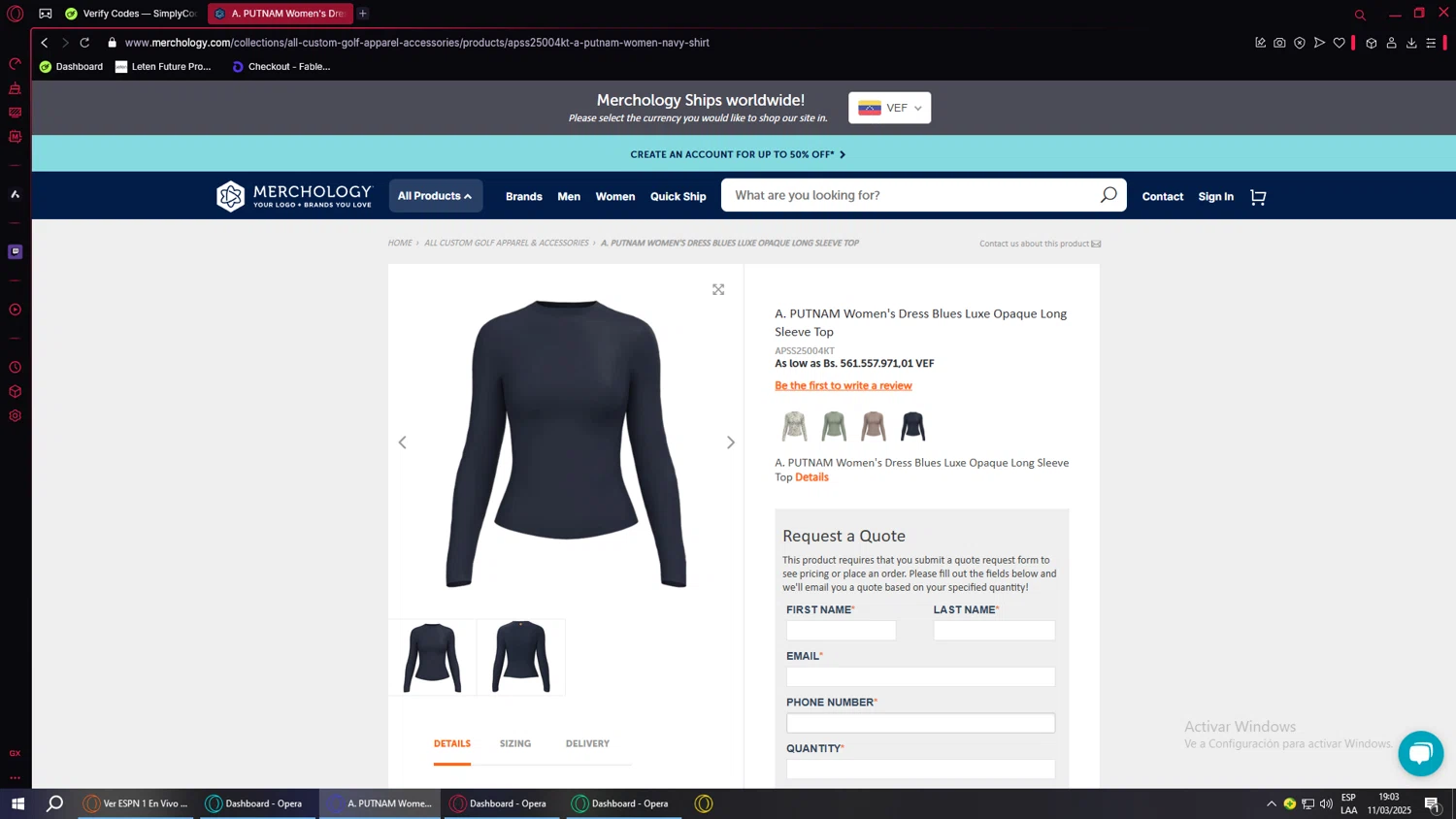The image size is (1456, 819).
Task: Open a new browser tab
Action: (363, 14)
